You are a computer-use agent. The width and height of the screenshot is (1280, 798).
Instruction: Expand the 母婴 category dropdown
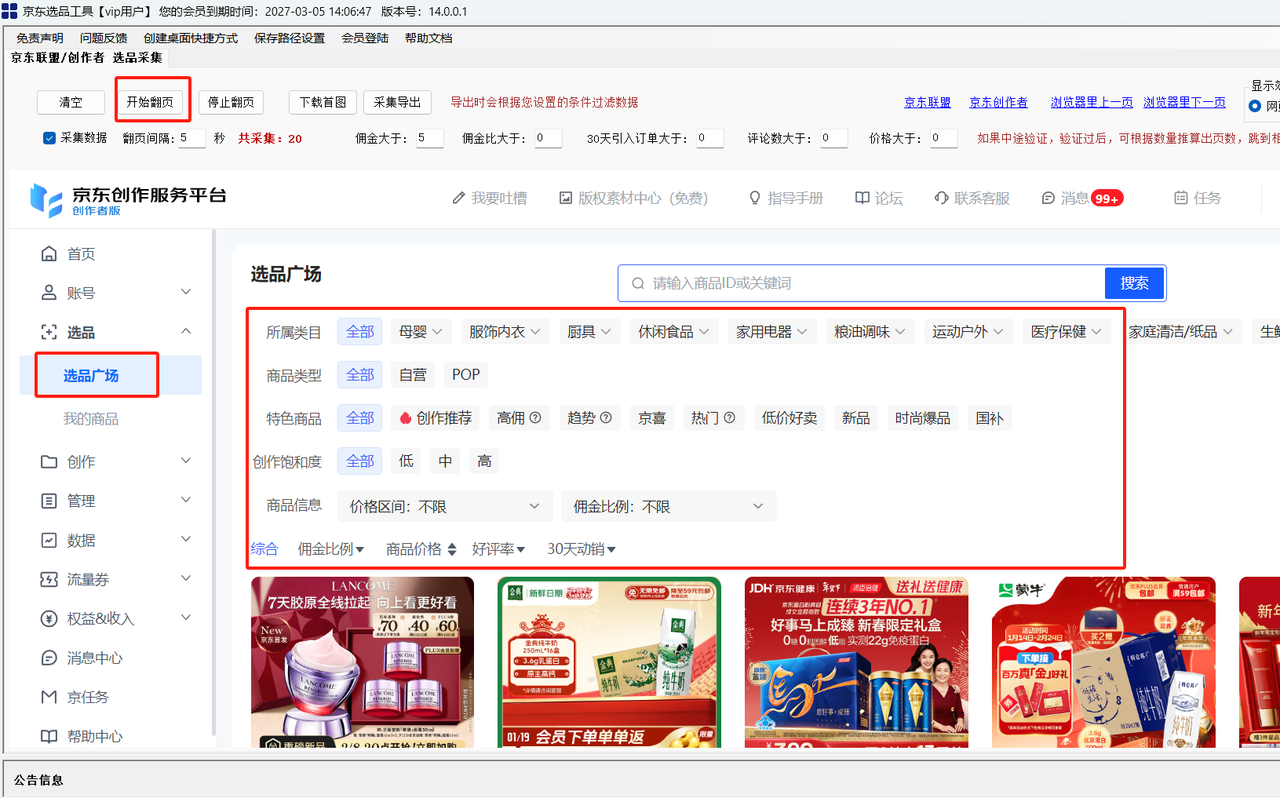[420, 332]
